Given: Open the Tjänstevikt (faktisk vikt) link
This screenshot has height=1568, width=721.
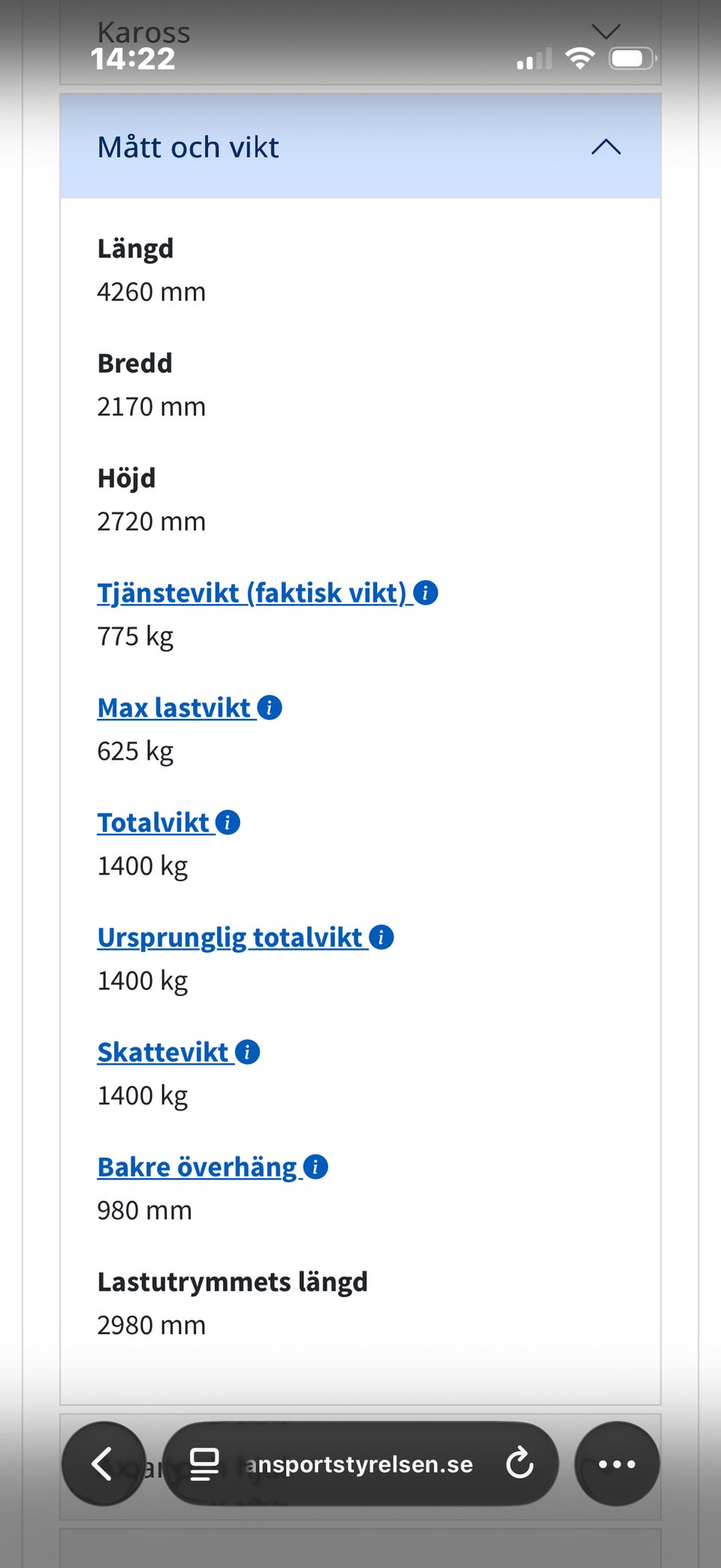Looking at the screenshot, I should pos(252,594).
